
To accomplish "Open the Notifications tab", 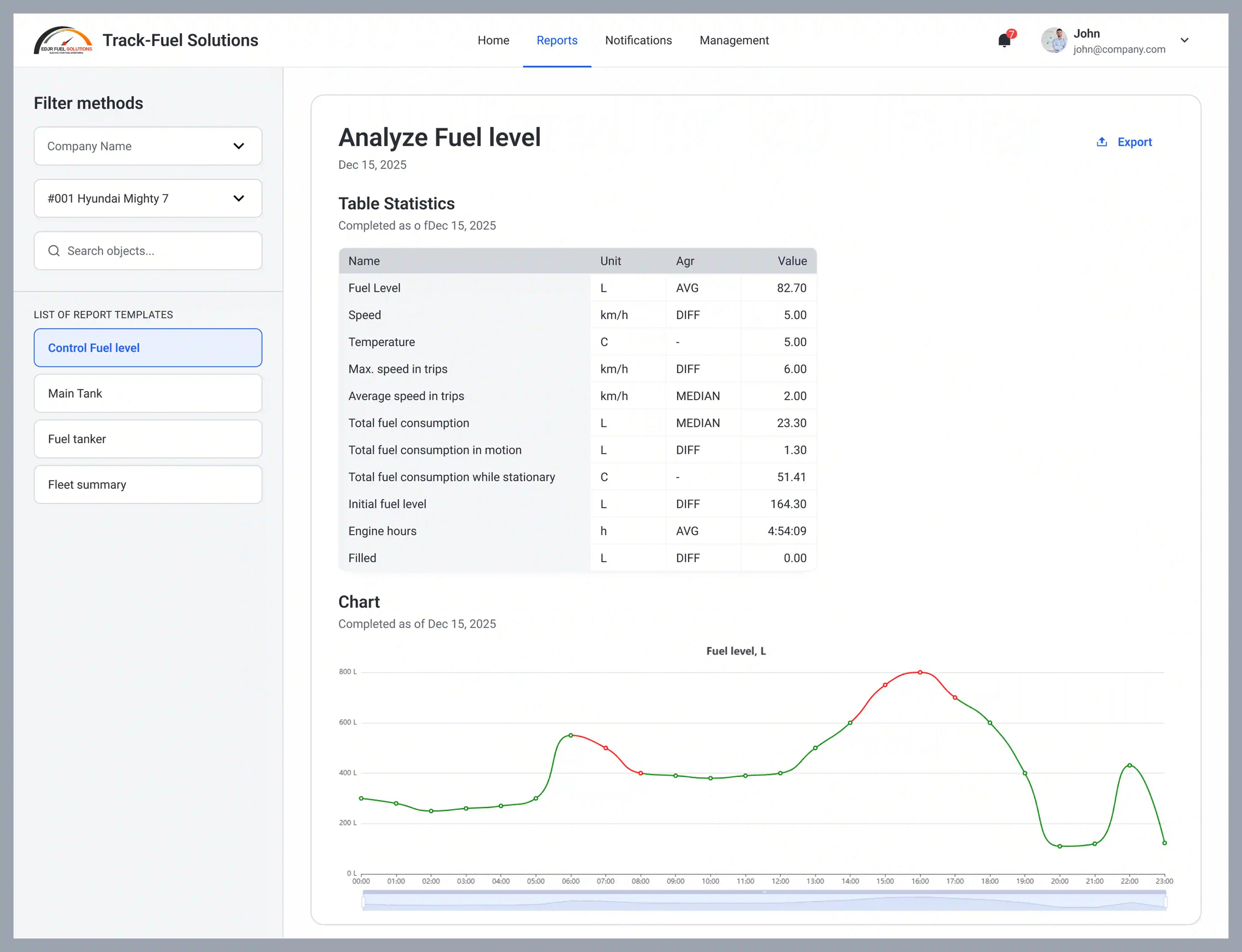I will pos(638,40).
